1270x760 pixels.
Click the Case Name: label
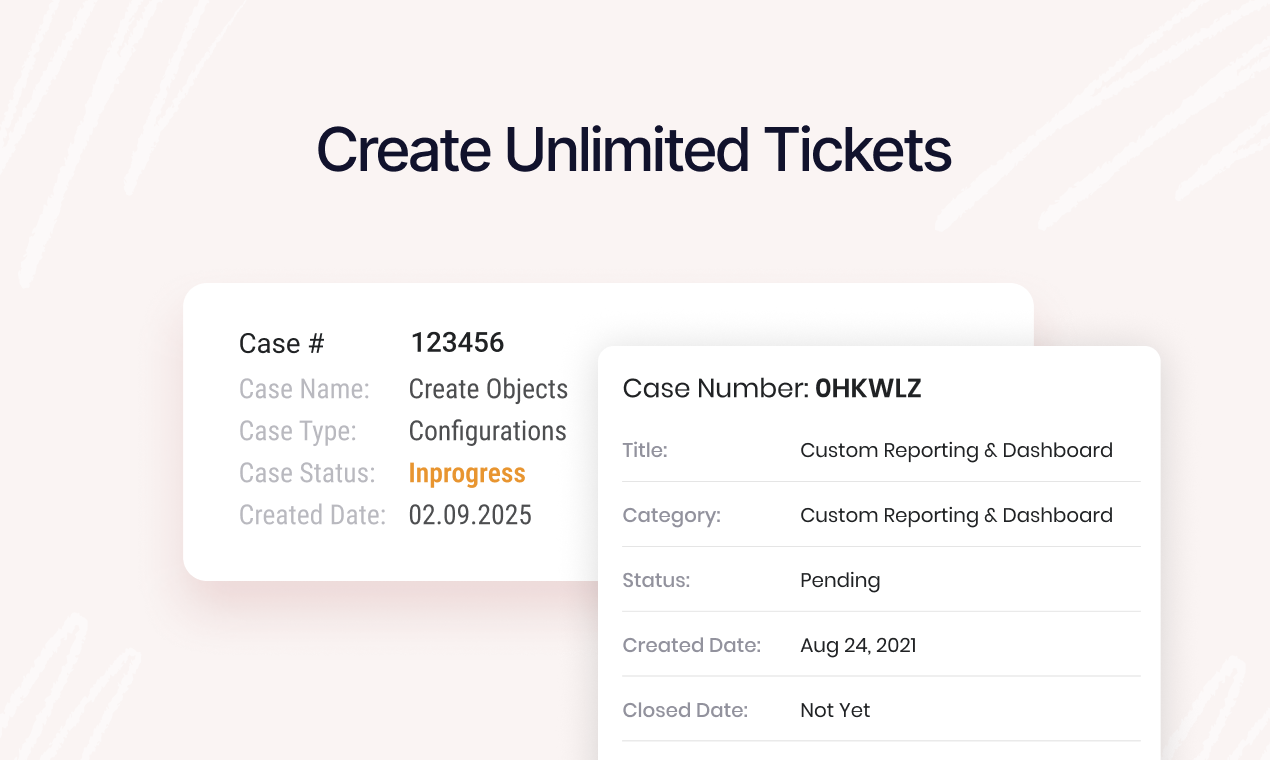pos(304,389)
